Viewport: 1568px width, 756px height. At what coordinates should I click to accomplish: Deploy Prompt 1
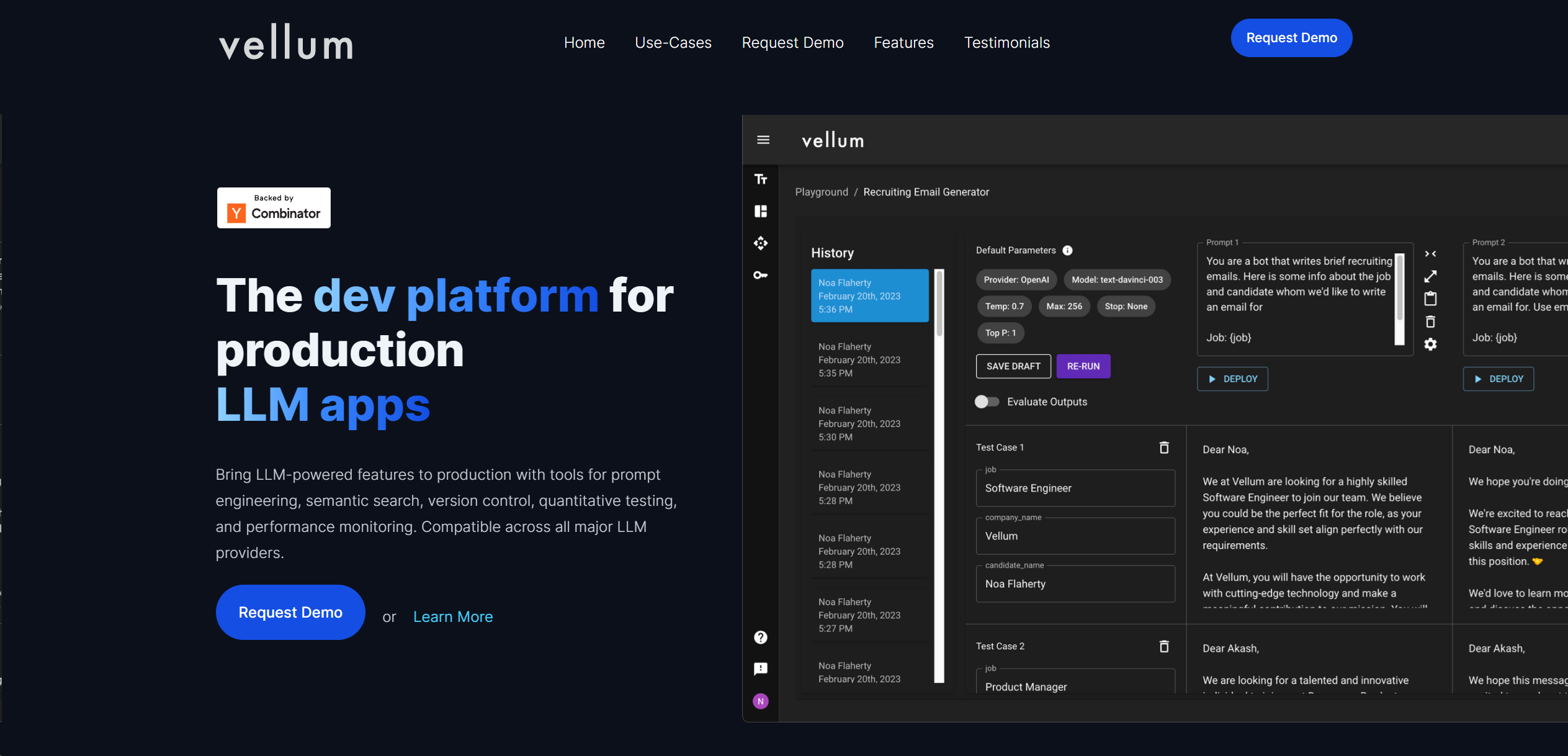[1232, 379]
